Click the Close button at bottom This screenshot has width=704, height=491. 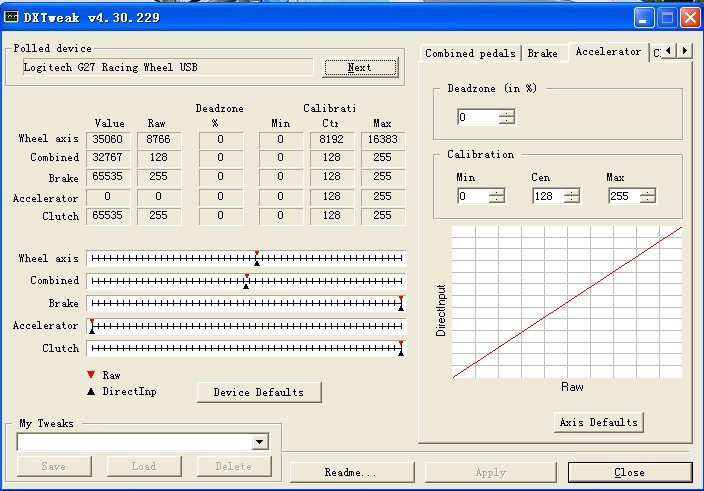629,472
